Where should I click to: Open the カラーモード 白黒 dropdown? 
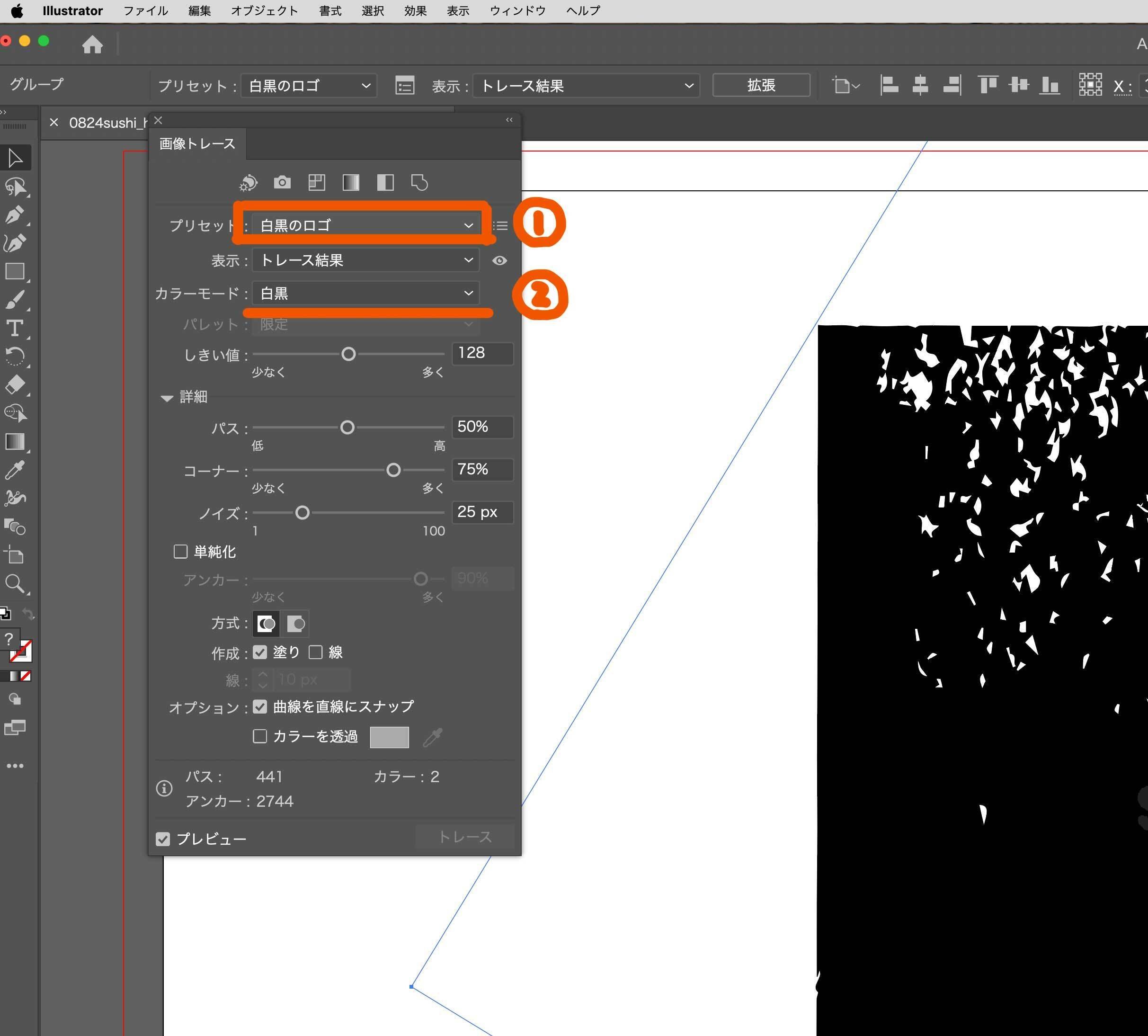(365, 293)
